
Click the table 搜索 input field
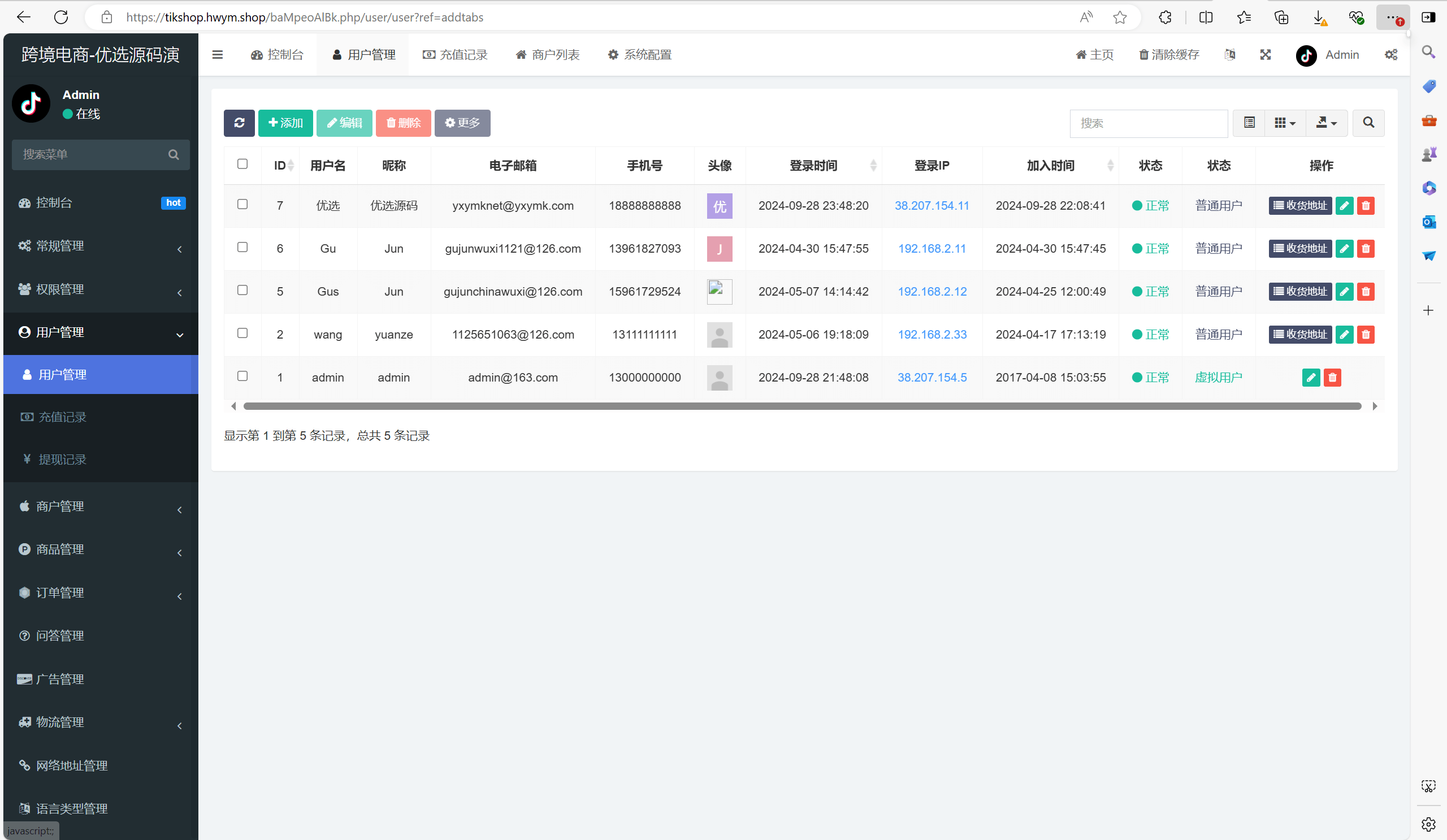[1149, 123]
